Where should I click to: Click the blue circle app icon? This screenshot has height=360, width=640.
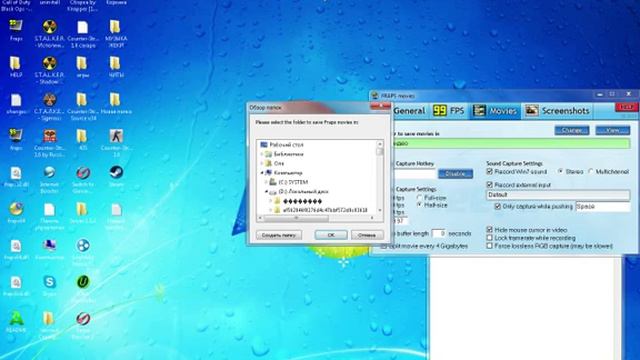pyautogui.click(x=83, y=245)
